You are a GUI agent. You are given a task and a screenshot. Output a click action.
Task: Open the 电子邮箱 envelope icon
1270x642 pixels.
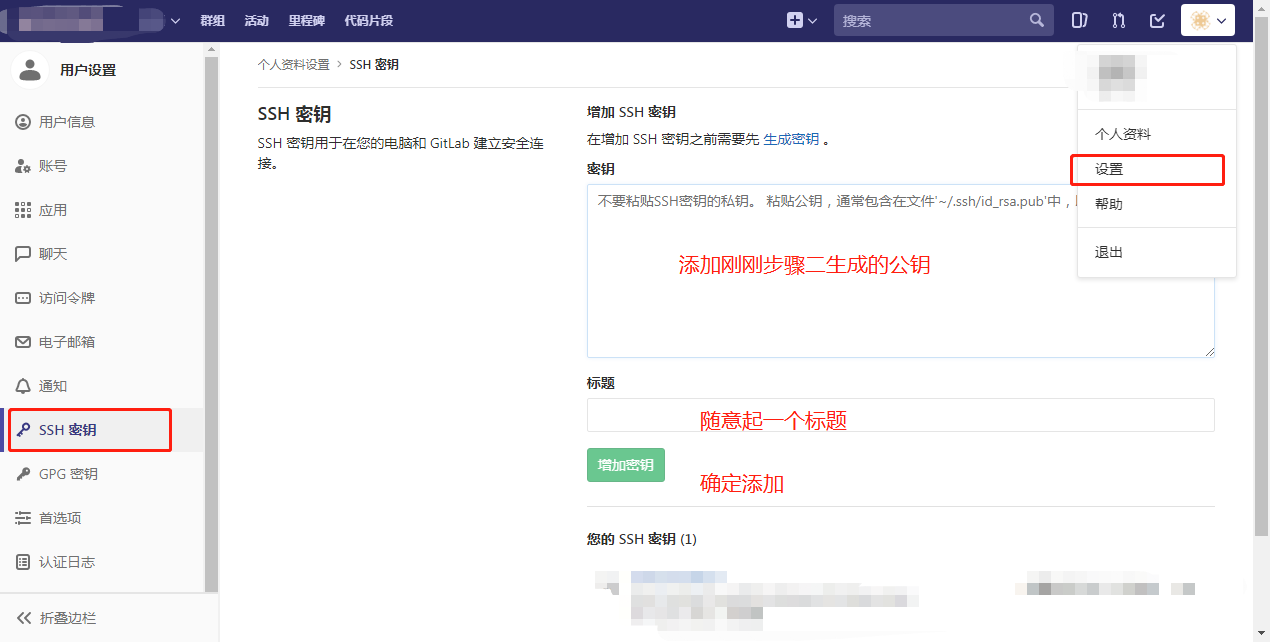tap(23, 342)
